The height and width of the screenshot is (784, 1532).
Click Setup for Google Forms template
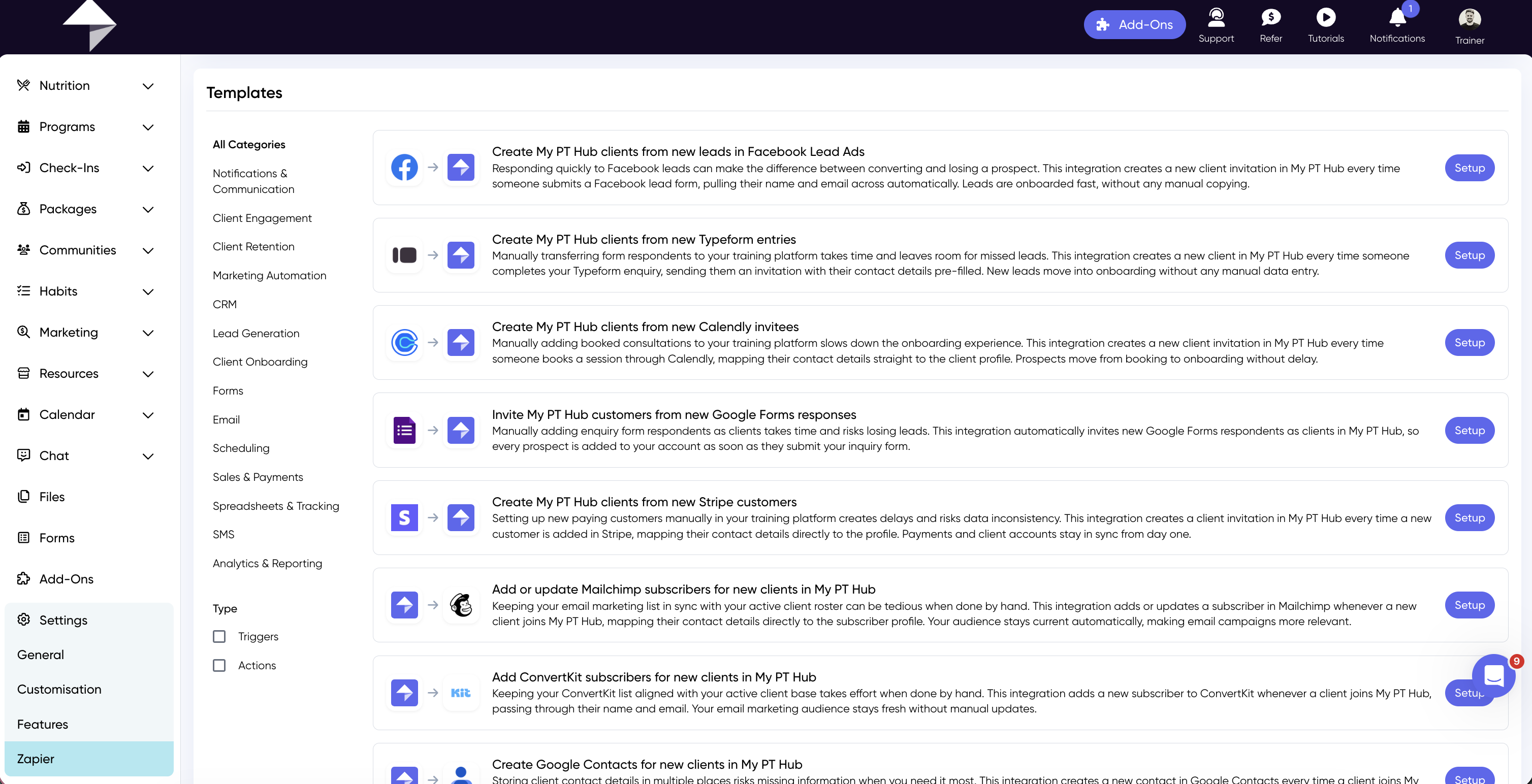coord(1469,430)
